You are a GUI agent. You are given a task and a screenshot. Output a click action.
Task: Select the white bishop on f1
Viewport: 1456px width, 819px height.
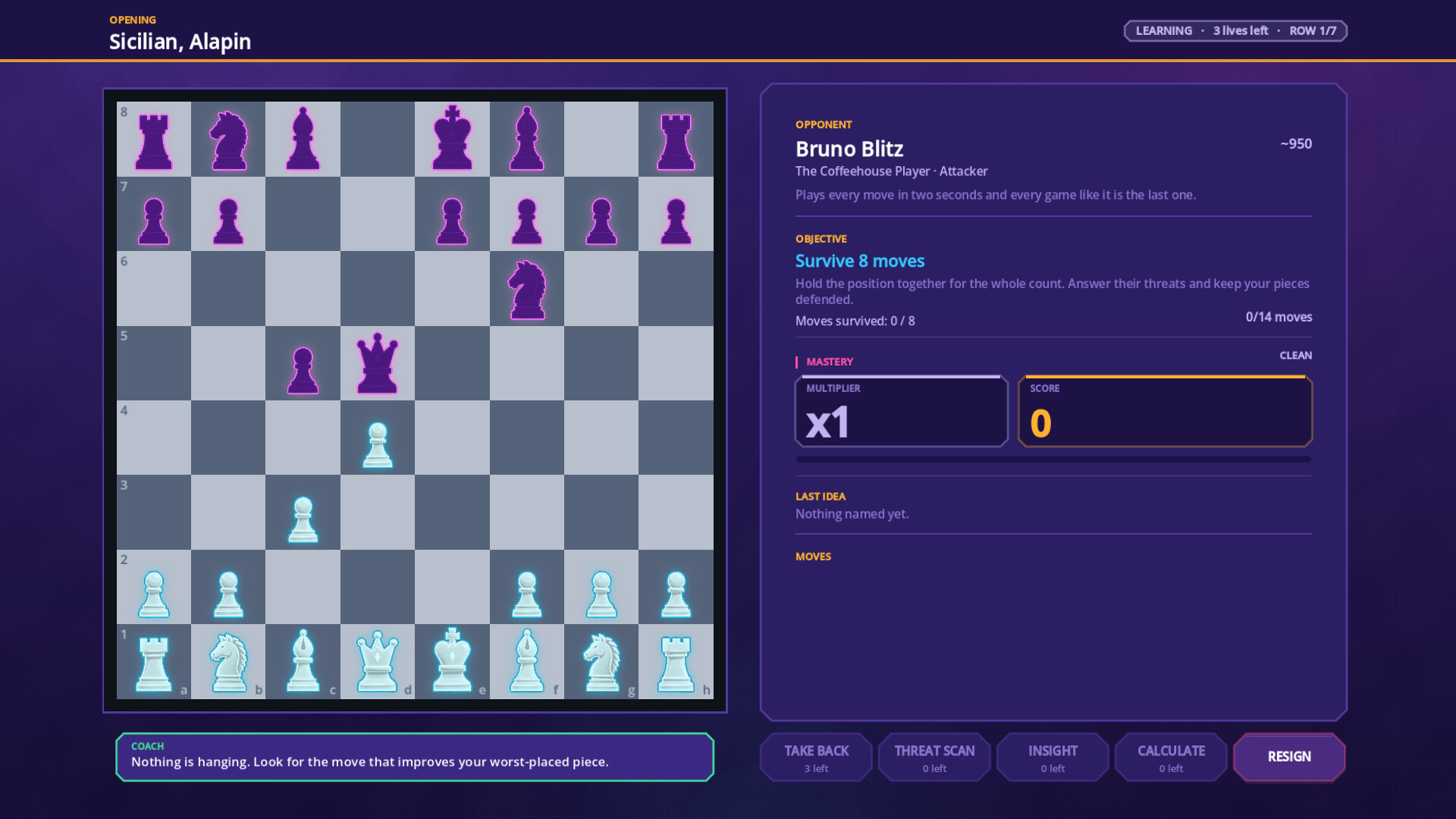click(527, 661)
